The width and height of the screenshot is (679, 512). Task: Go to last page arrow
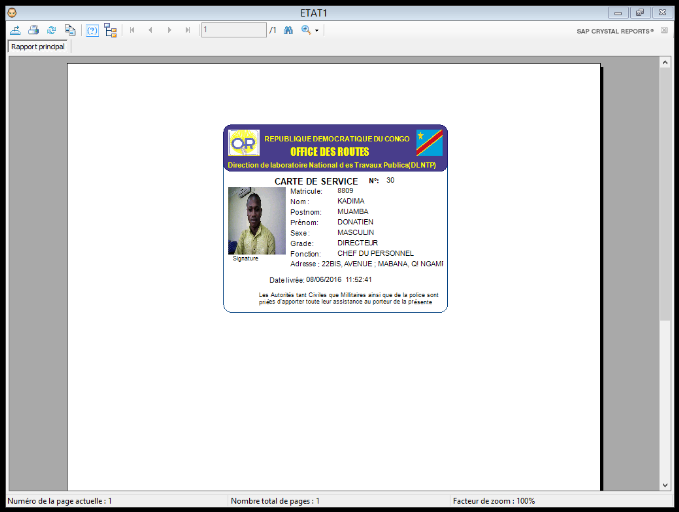tap(188, 30)
